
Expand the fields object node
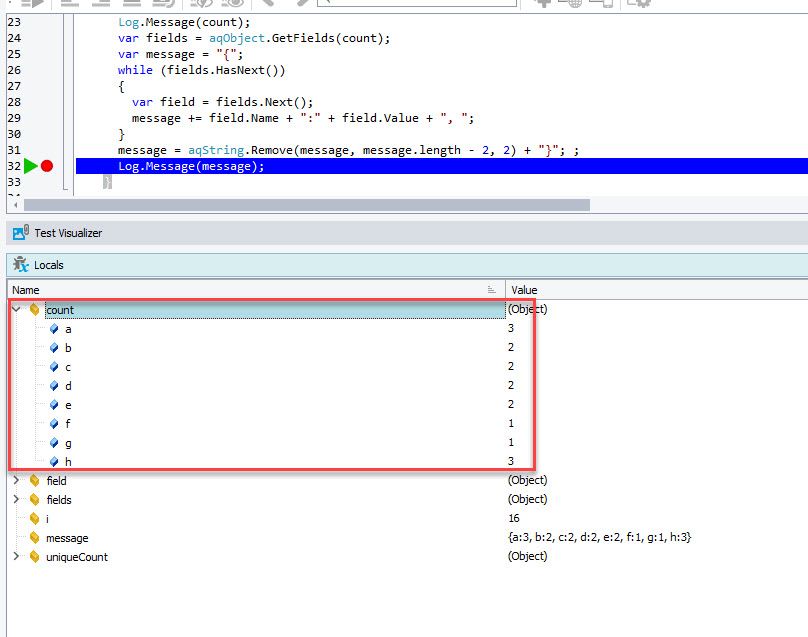click(16, 500)
